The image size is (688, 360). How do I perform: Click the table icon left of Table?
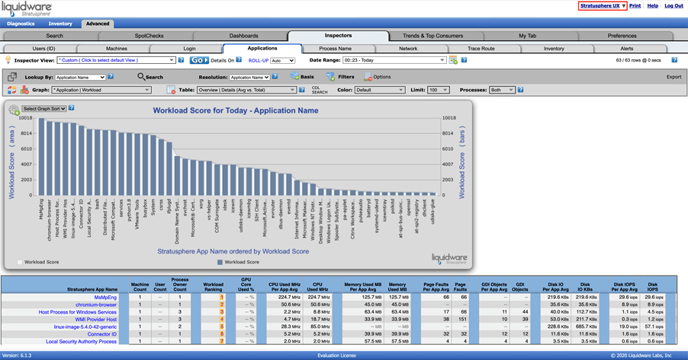pos(171,90)
